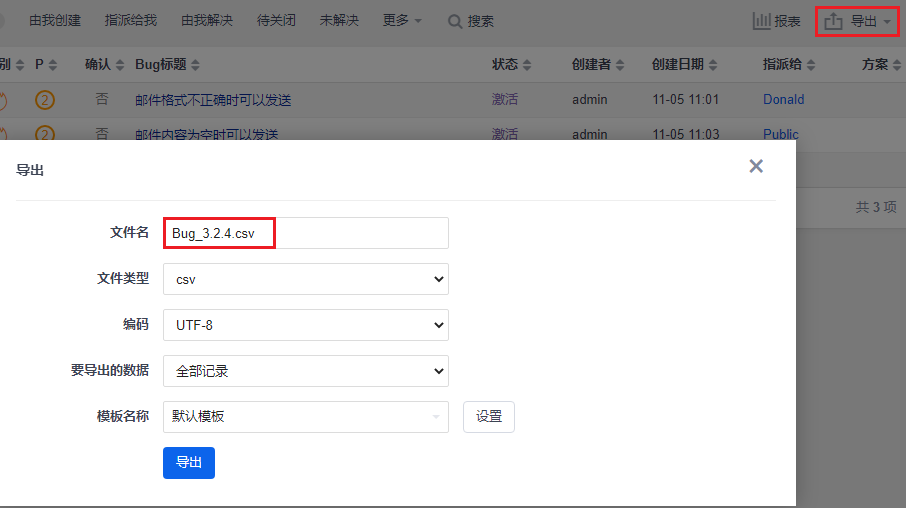Viewport: 906px width, 508px height.
Task: Click the 搜索 magnifier icon
Action: (455, 22)
